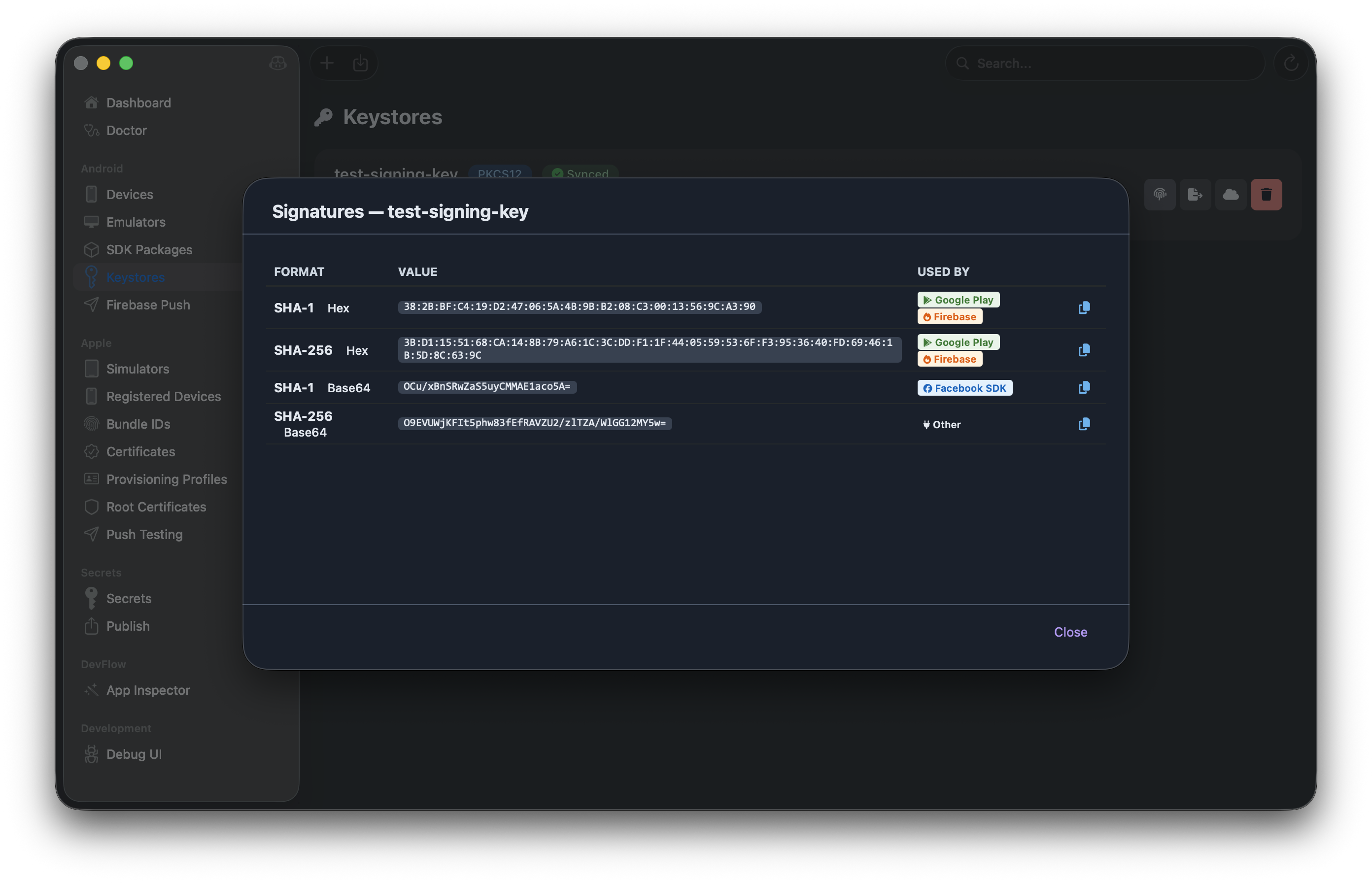The width and height of the screenshot is (1372, 883).
Task: Open Registered Devices in the sidebar
Action: coord(164,396)
